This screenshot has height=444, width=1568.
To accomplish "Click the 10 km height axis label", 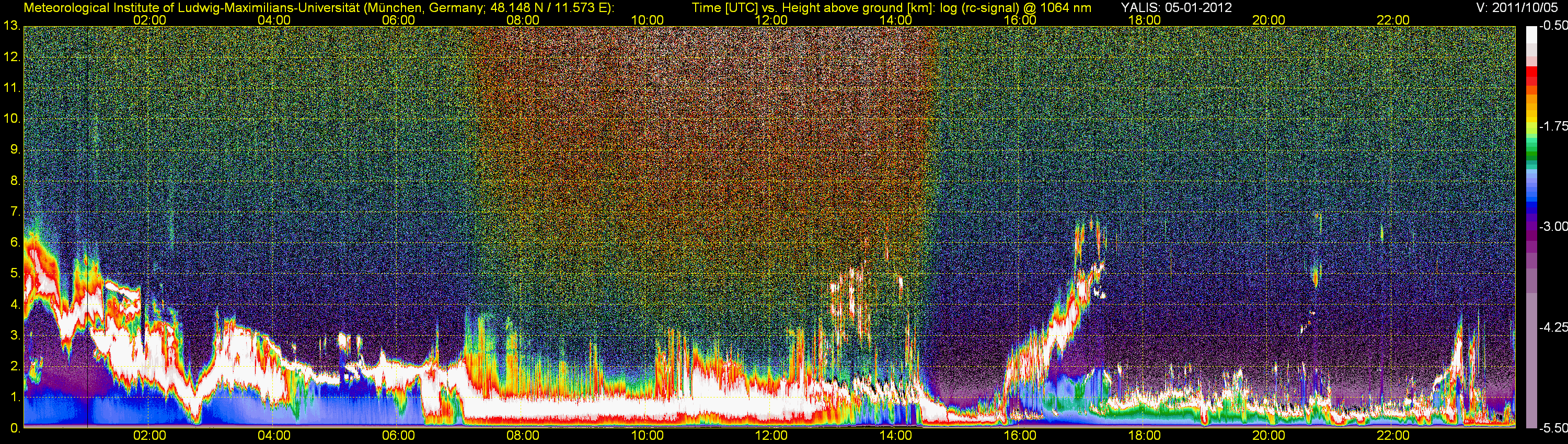I will point(11,119).
